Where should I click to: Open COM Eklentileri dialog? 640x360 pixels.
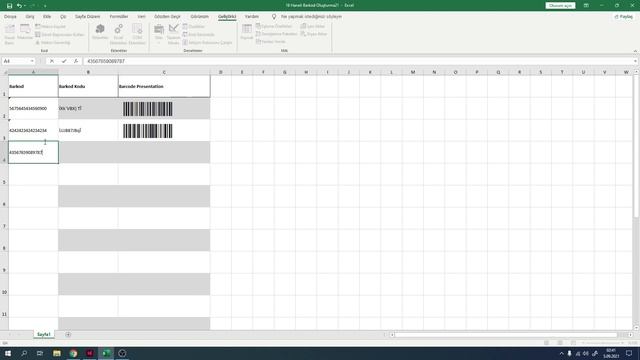click(x=137, y=34)
